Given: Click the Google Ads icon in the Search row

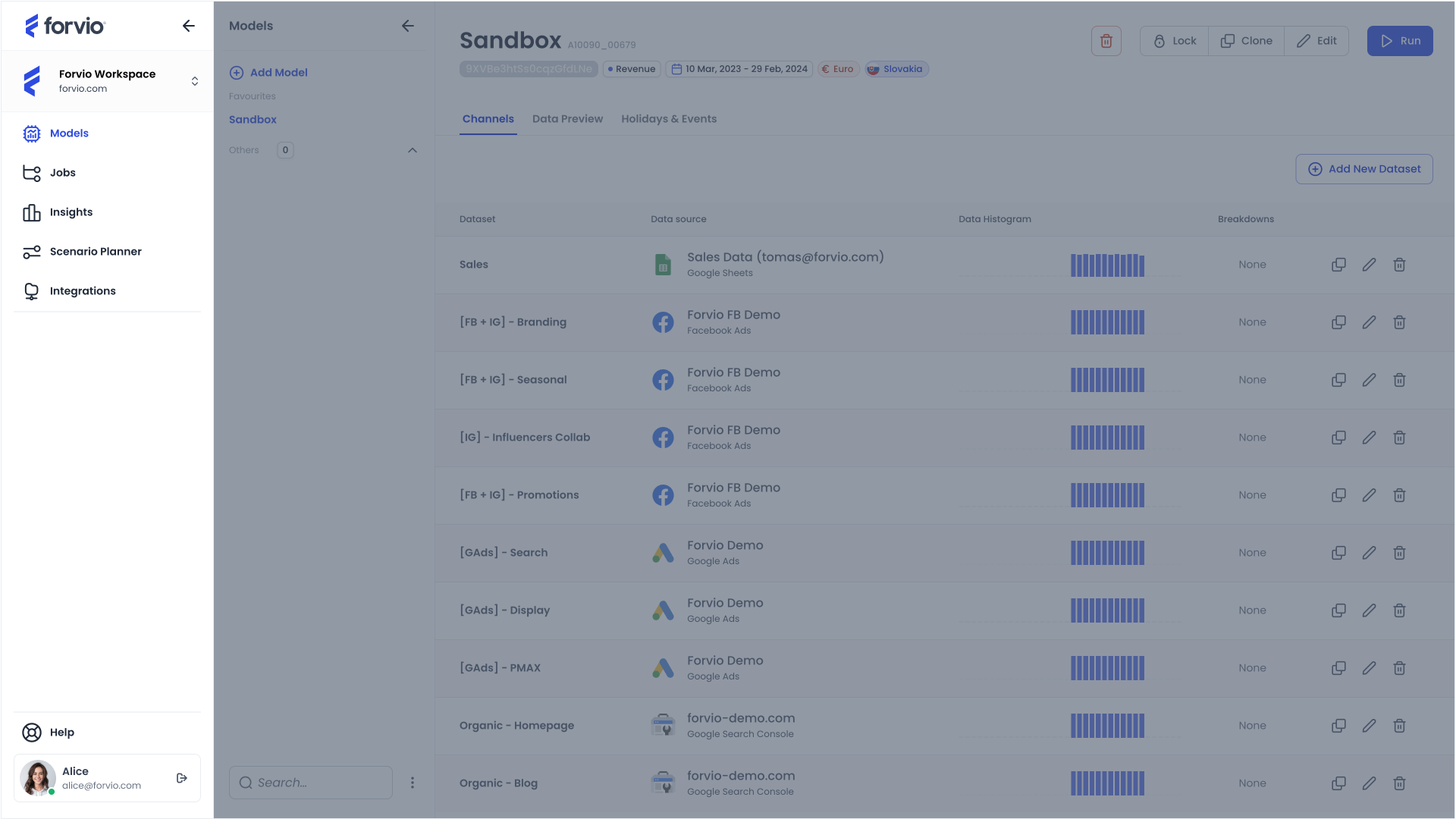Looking at the screenshot, I should [x=663, y=553].
